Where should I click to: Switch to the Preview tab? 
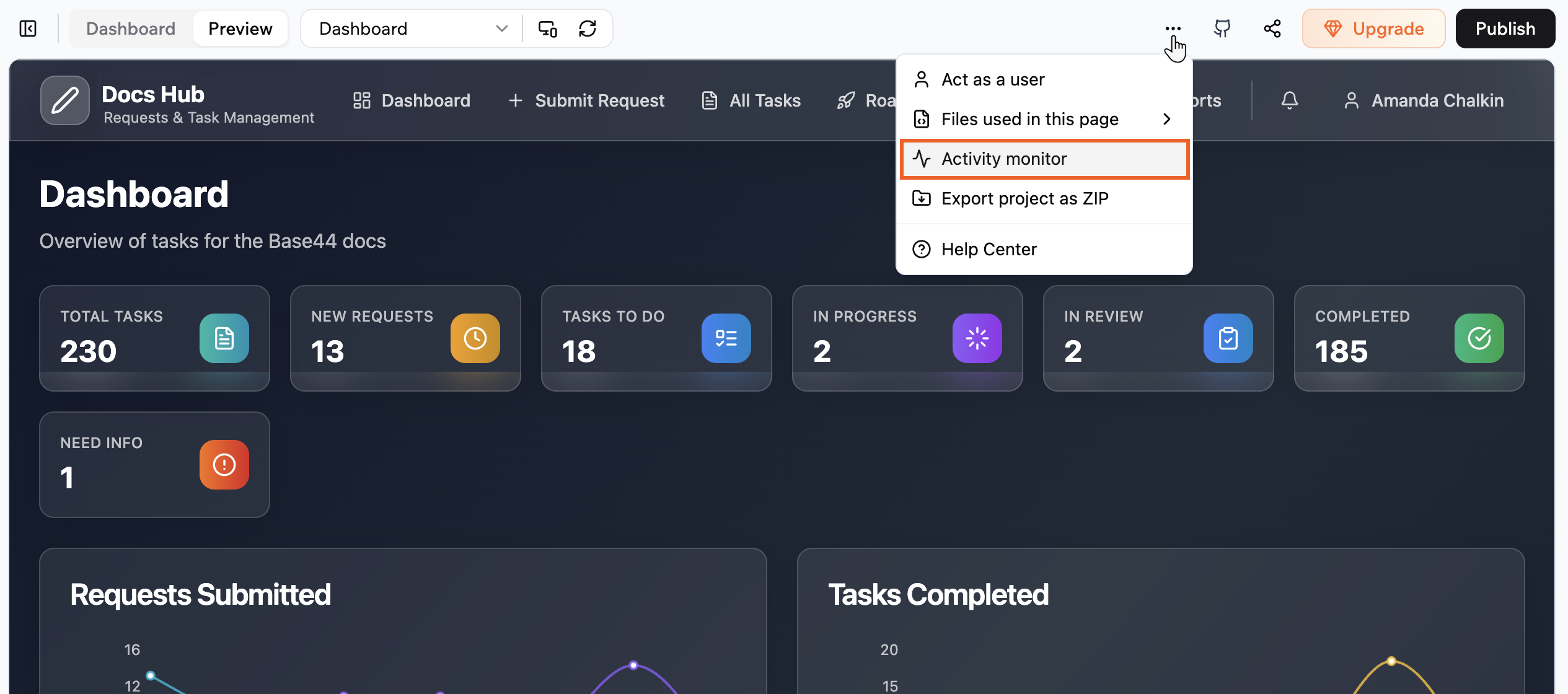tap(240, 29)
